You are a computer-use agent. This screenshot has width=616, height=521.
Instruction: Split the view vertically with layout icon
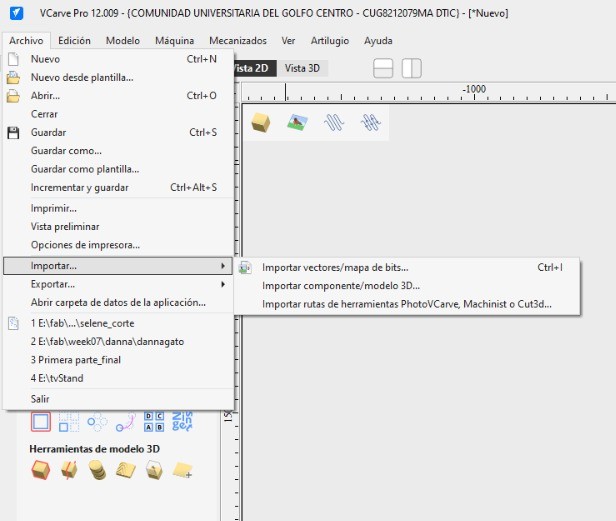click(x=412, y=68)
